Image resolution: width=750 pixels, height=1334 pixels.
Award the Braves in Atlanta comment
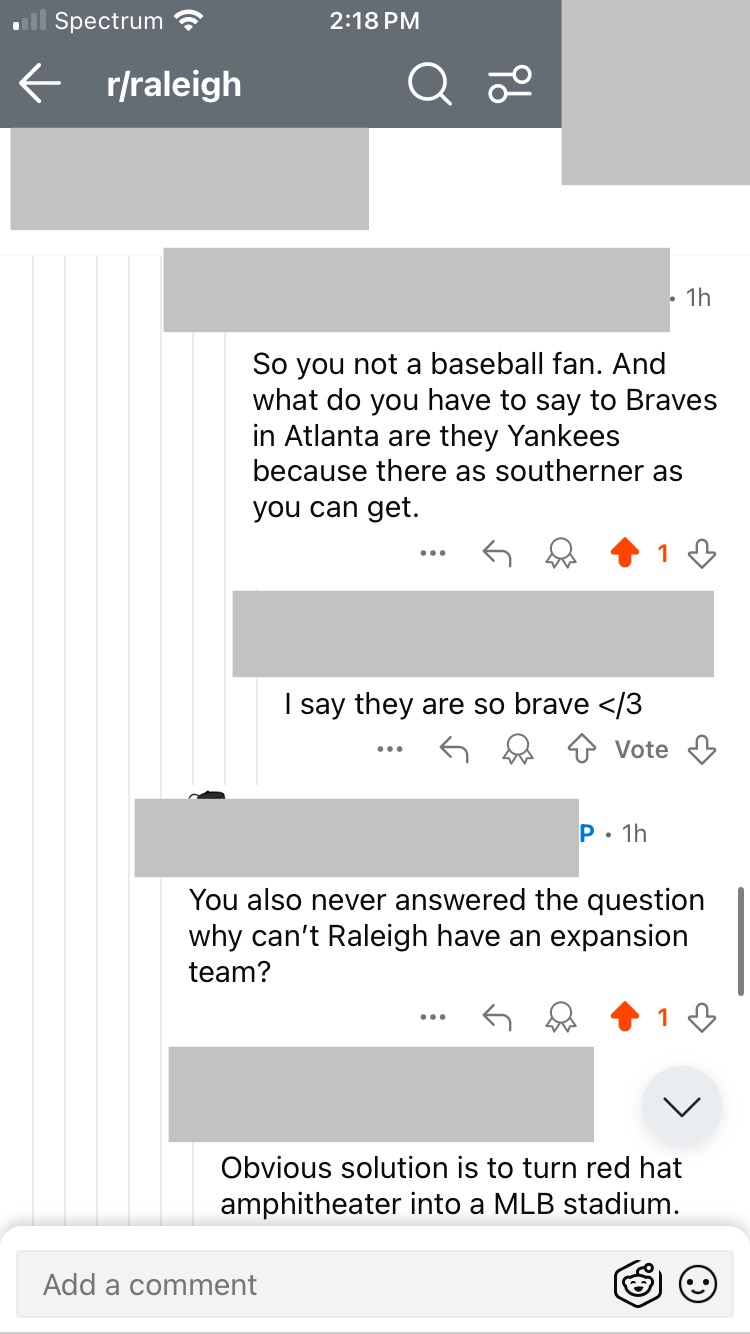(560, 553)
